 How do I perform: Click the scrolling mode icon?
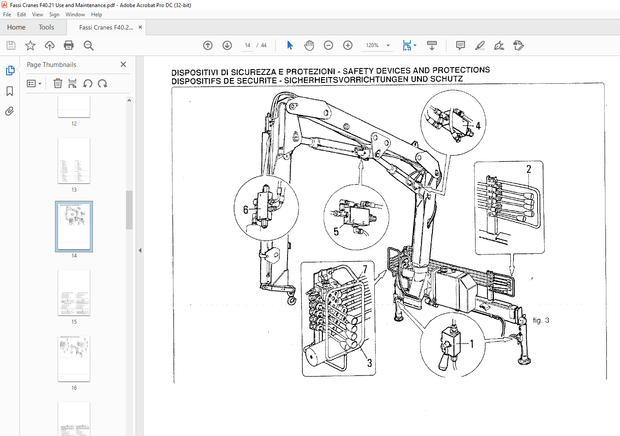click(432, 45)
